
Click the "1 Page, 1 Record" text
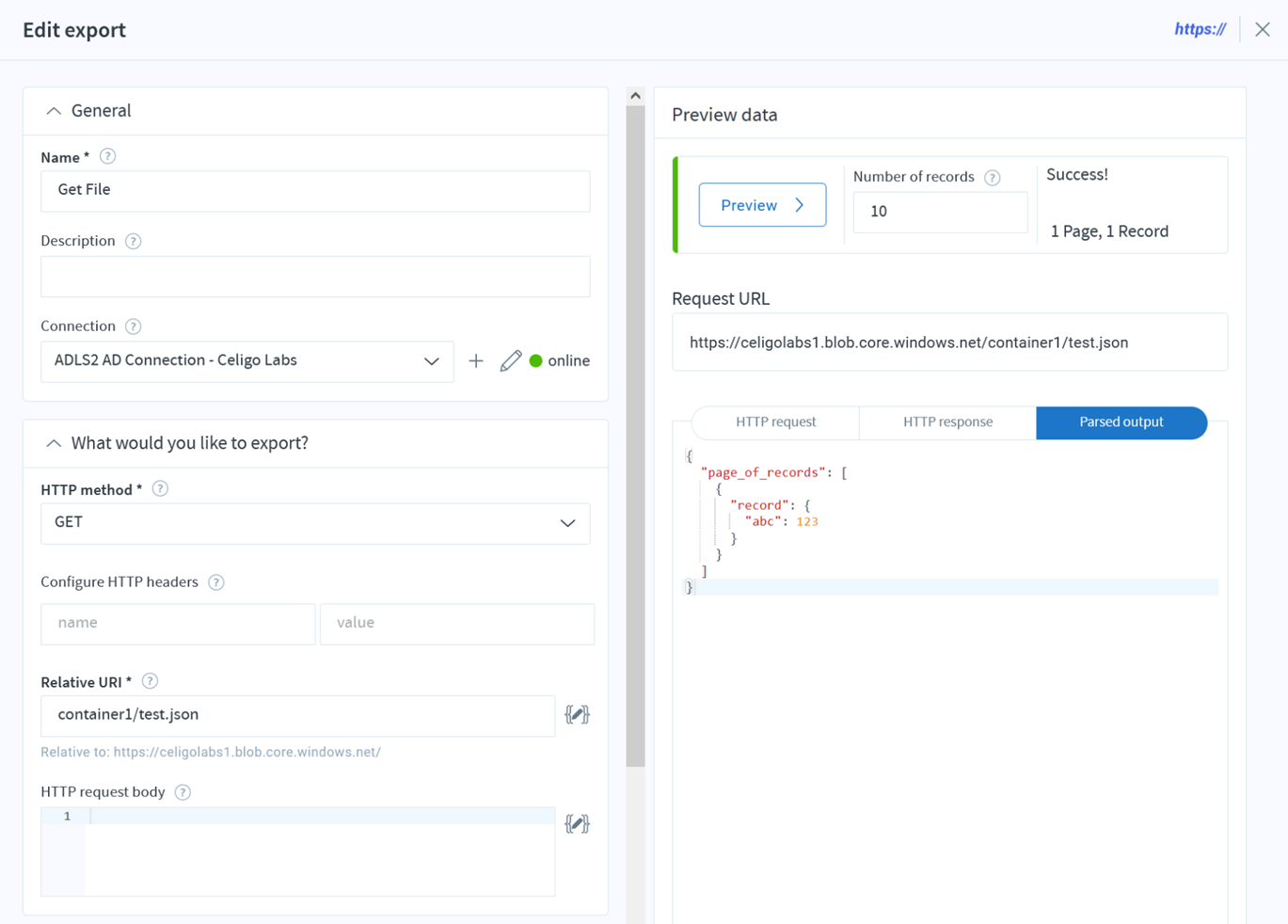[1109, 231]
